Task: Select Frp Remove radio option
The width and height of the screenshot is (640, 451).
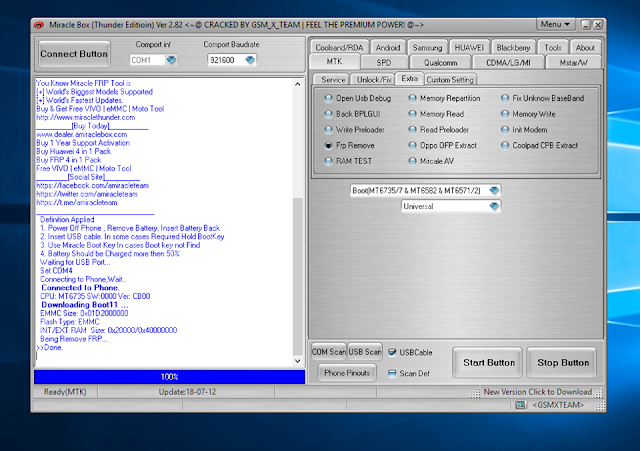Action: [x=328, y=145]
